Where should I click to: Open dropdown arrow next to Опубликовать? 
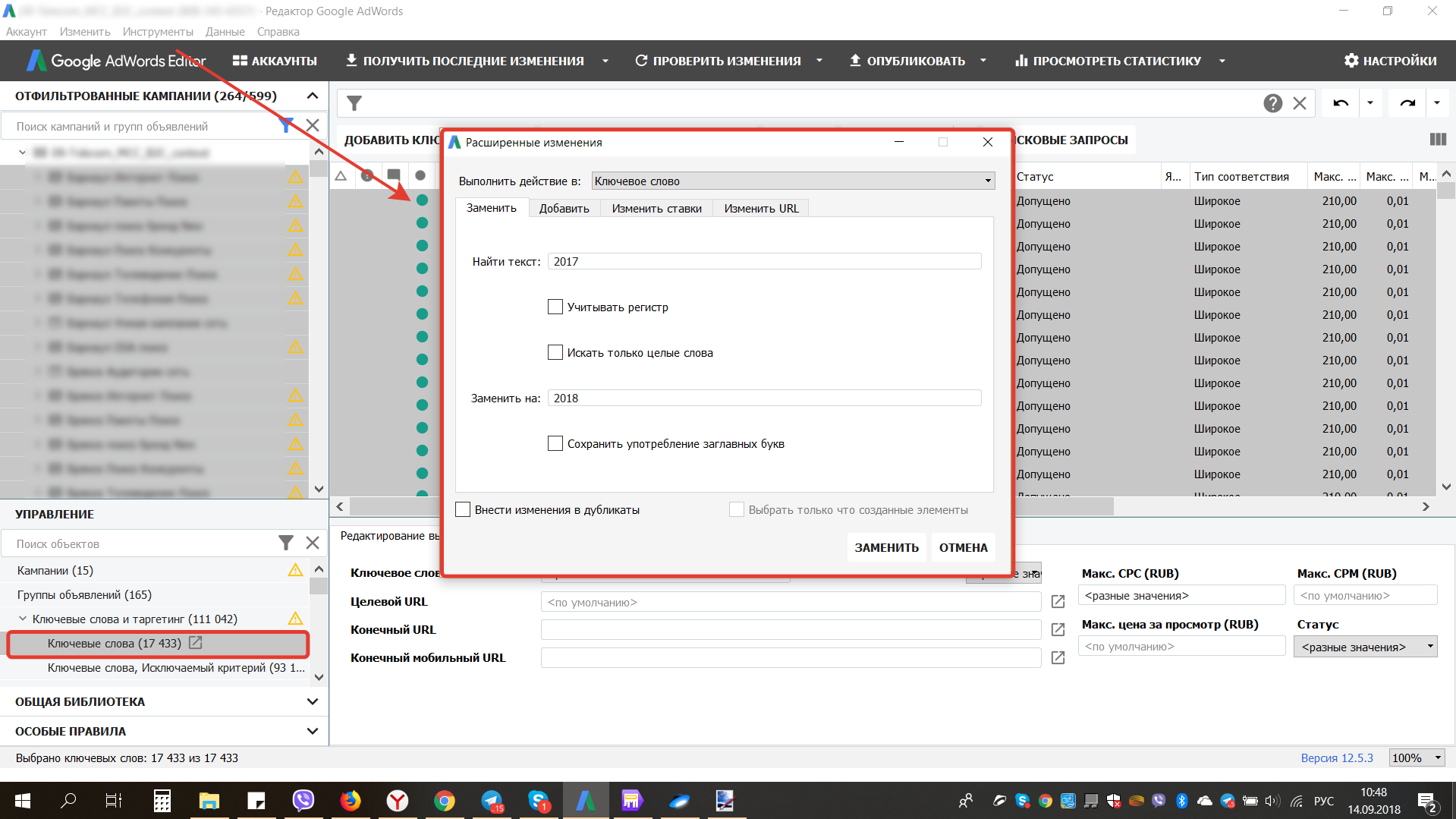pos(983,61)
